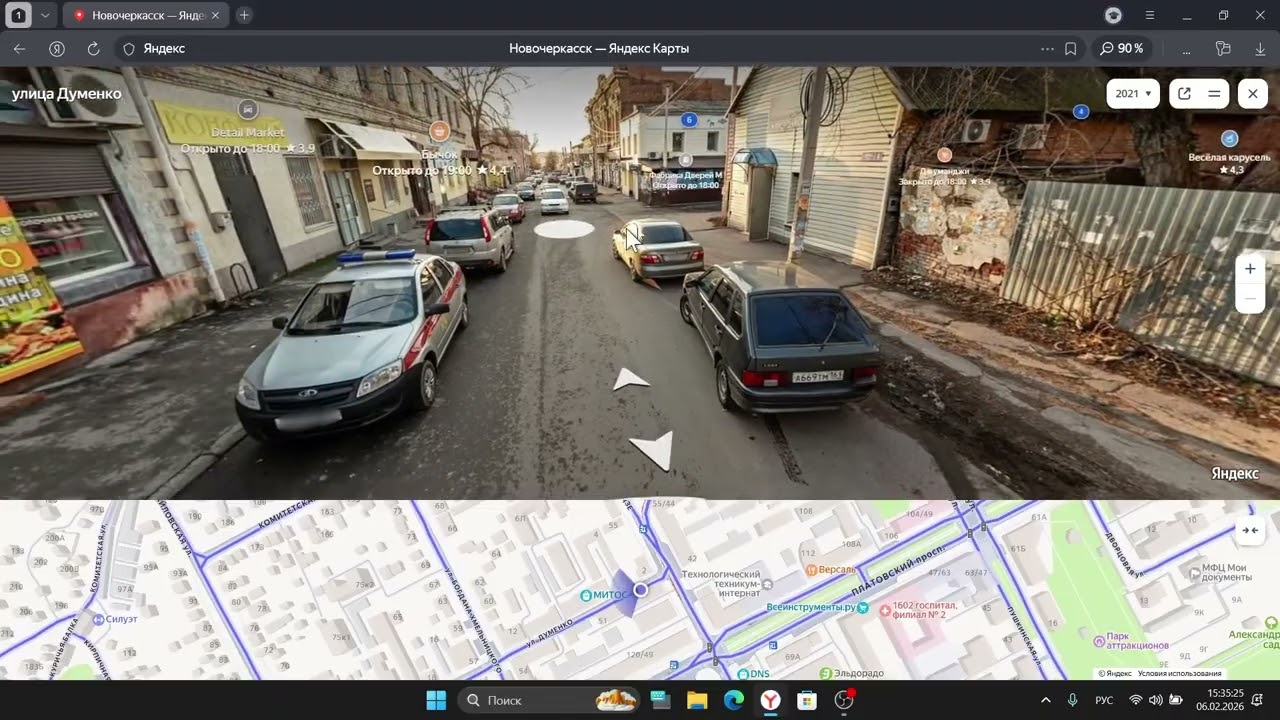This screenshot has width=1280, height=720.
Task: Expand the tab list dropdown arrow
Action: pos(44,15)
